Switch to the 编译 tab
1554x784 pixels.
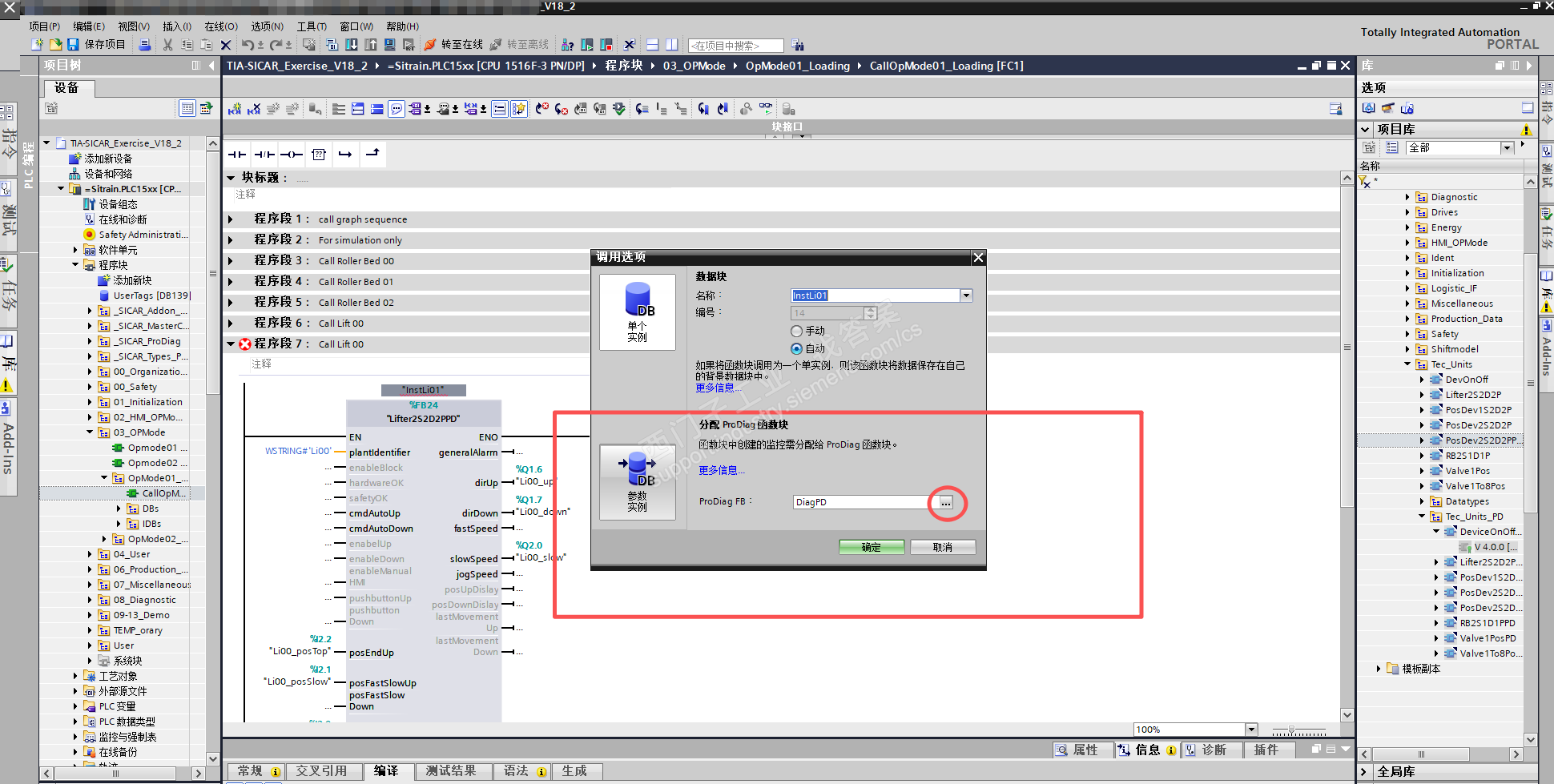(386, 771)
